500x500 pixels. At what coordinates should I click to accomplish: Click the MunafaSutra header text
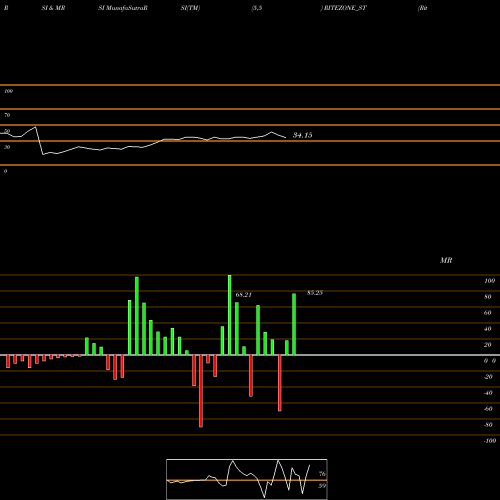coord(123,8)
